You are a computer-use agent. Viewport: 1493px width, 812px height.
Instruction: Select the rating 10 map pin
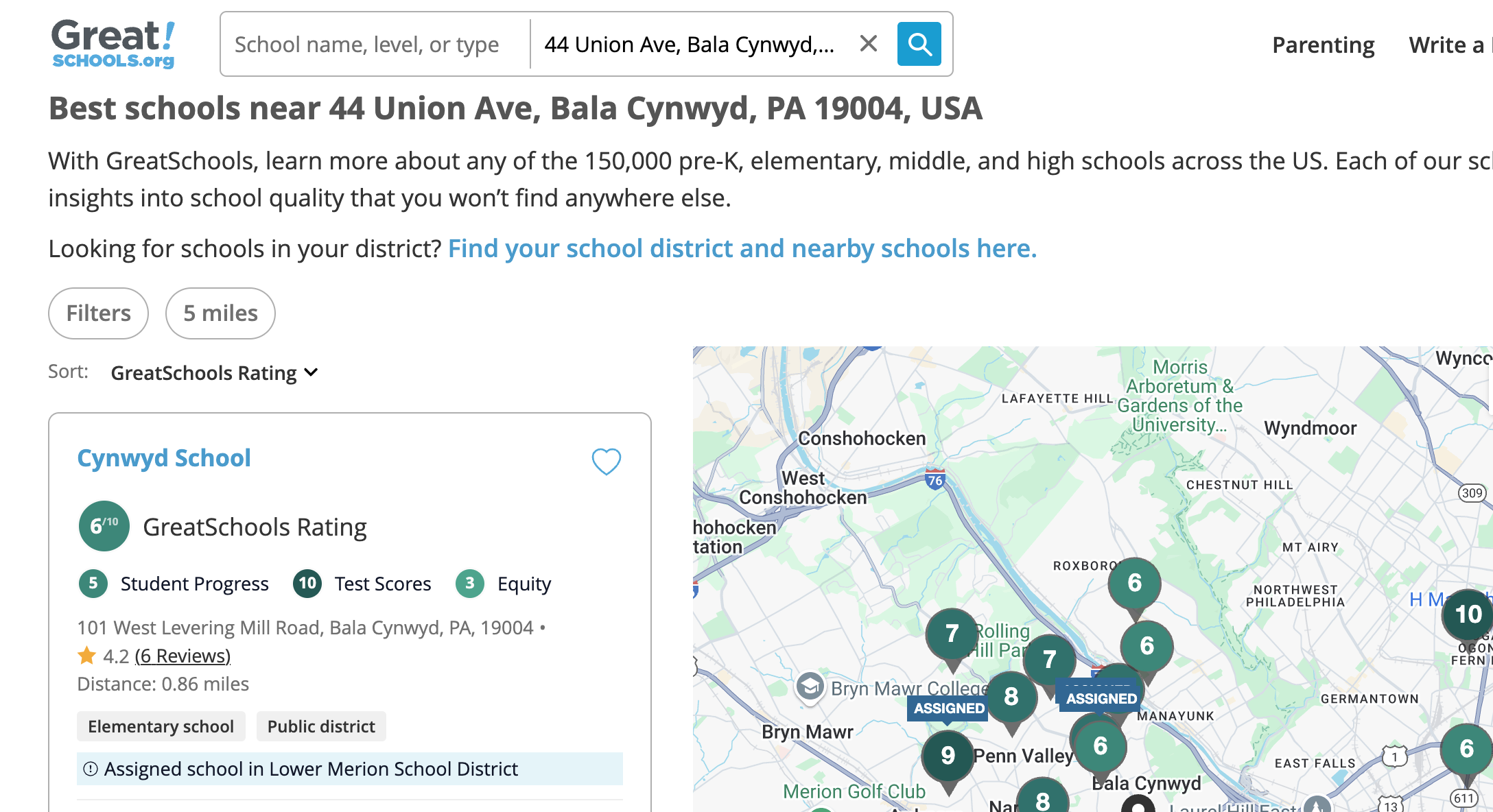(x=1468, y=614)
